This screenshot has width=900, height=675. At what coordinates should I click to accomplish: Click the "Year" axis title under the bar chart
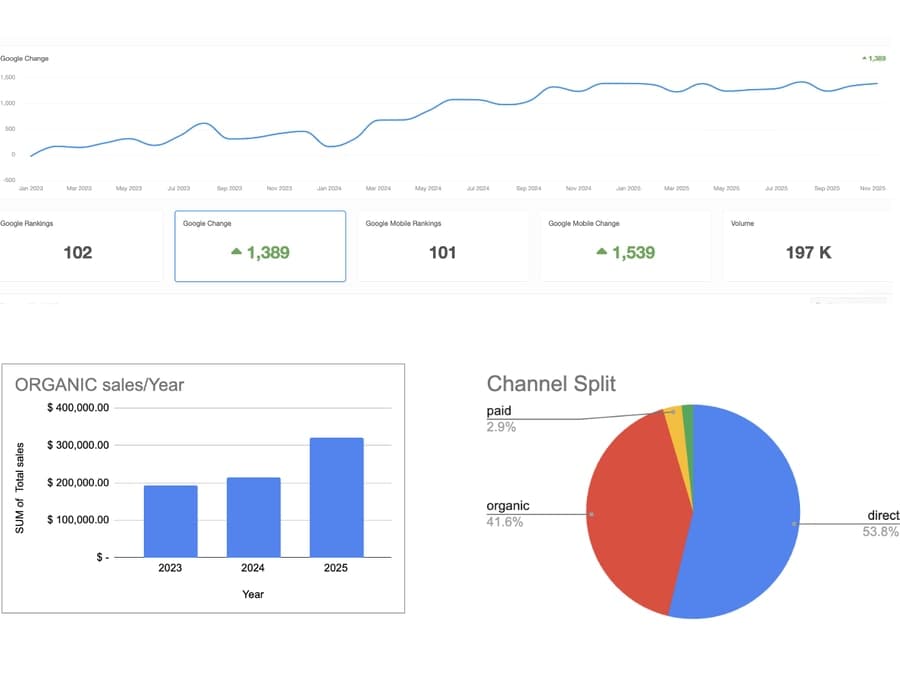253,594
